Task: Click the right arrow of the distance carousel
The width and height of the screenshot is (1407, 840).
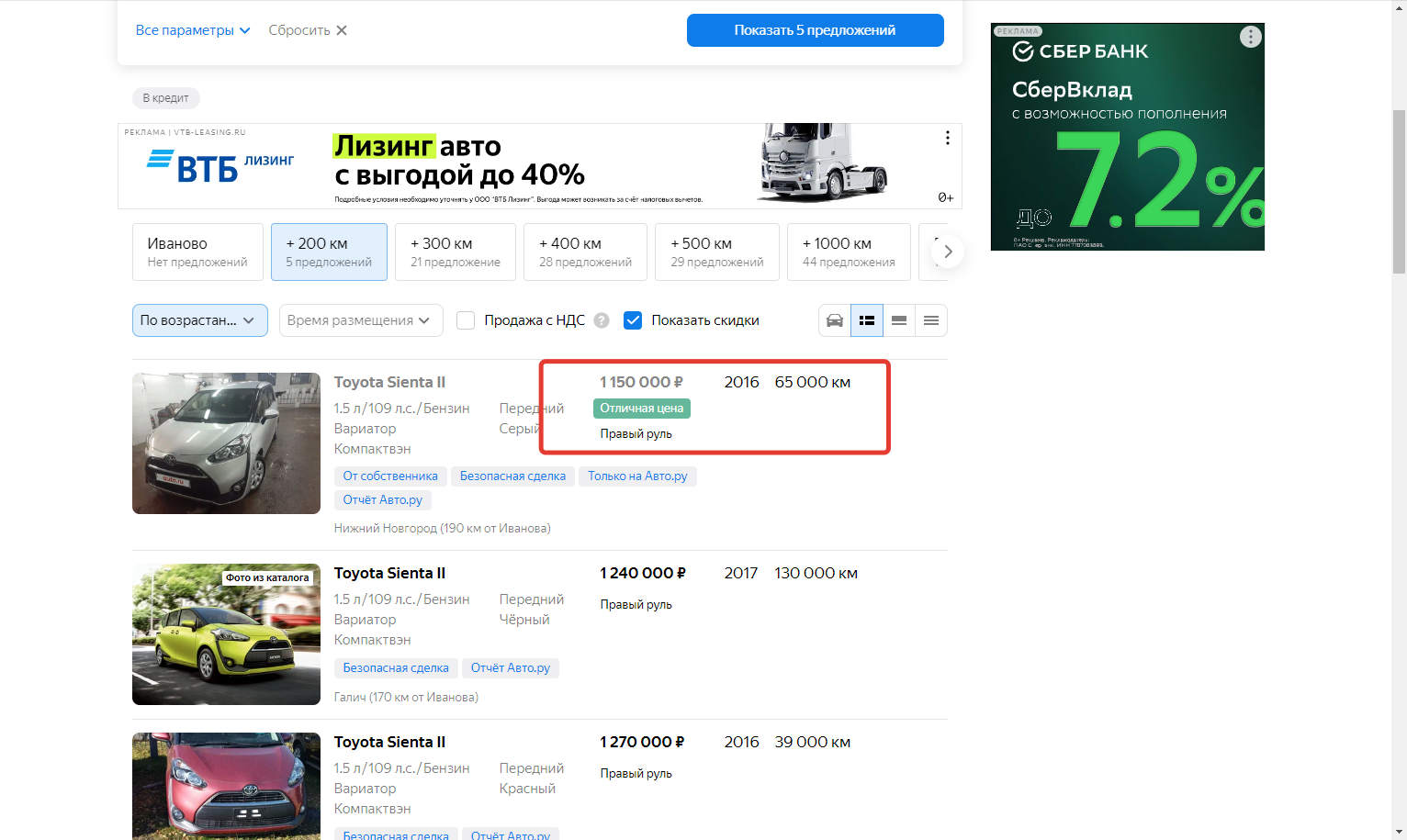Action: click(948, 252)
